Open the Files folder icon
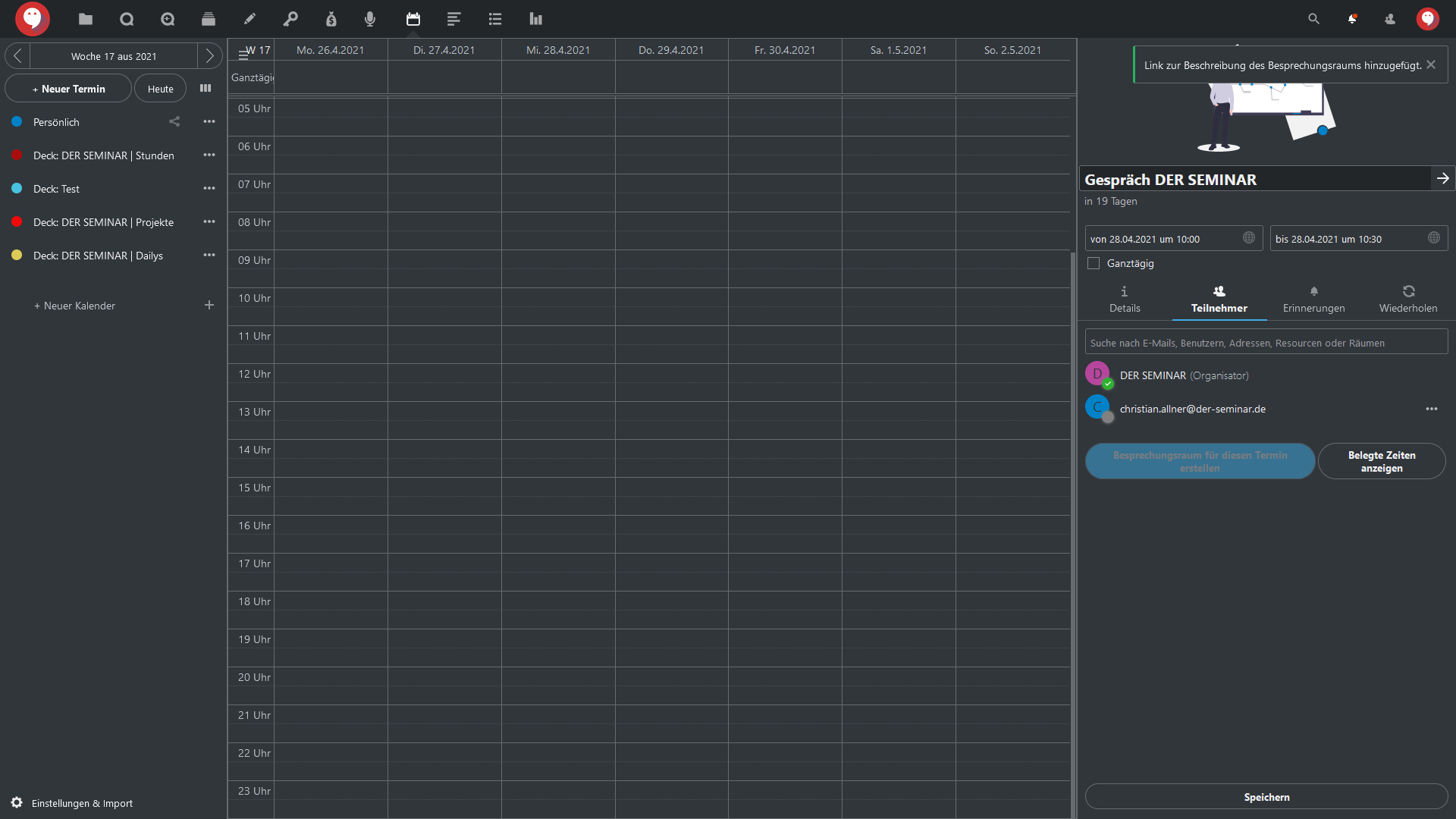Image resolution: width=1456 pixels, height=819 pixels. [86, 19]
